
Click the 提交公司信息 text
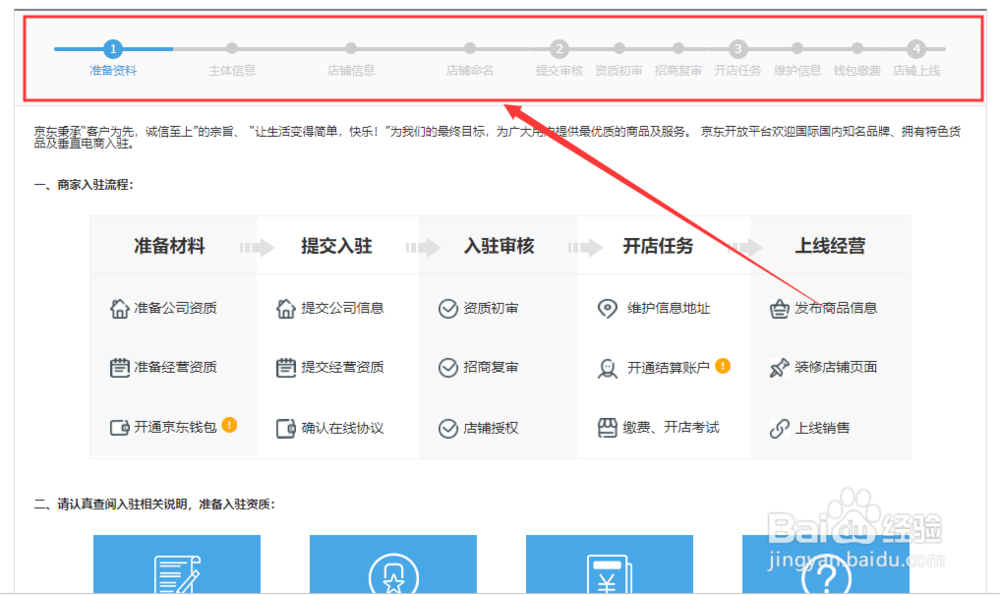coord(342,309)
